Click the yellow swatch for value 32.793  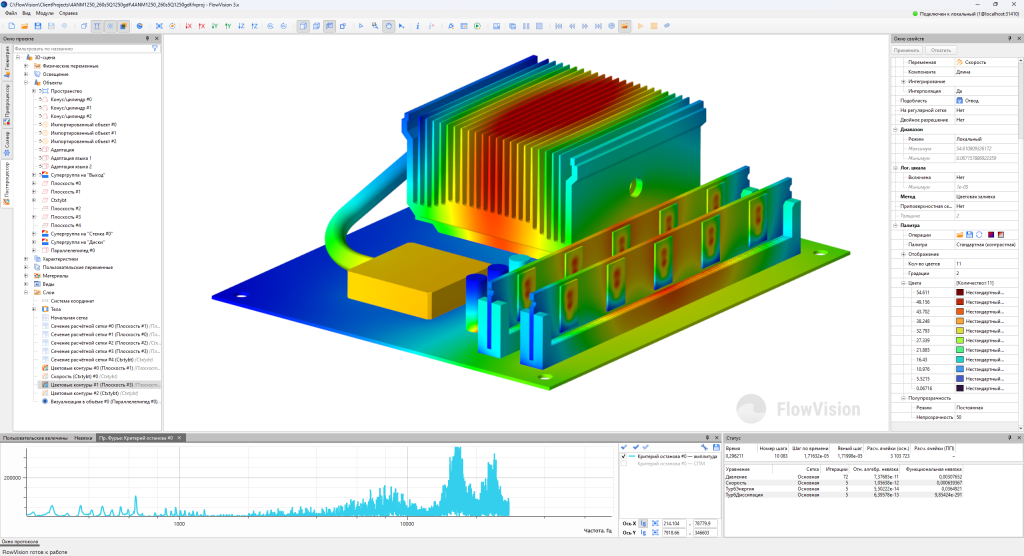coord(960,331)
